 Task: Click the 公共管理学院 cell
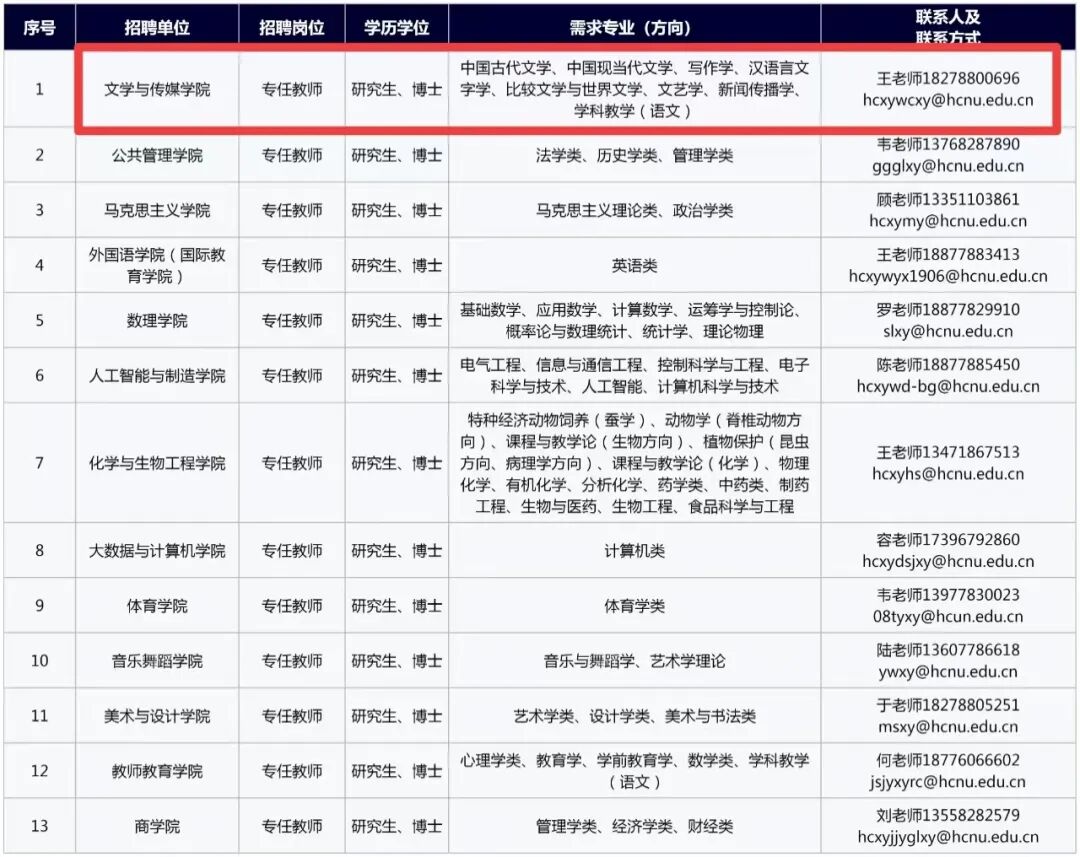[157, 154]
